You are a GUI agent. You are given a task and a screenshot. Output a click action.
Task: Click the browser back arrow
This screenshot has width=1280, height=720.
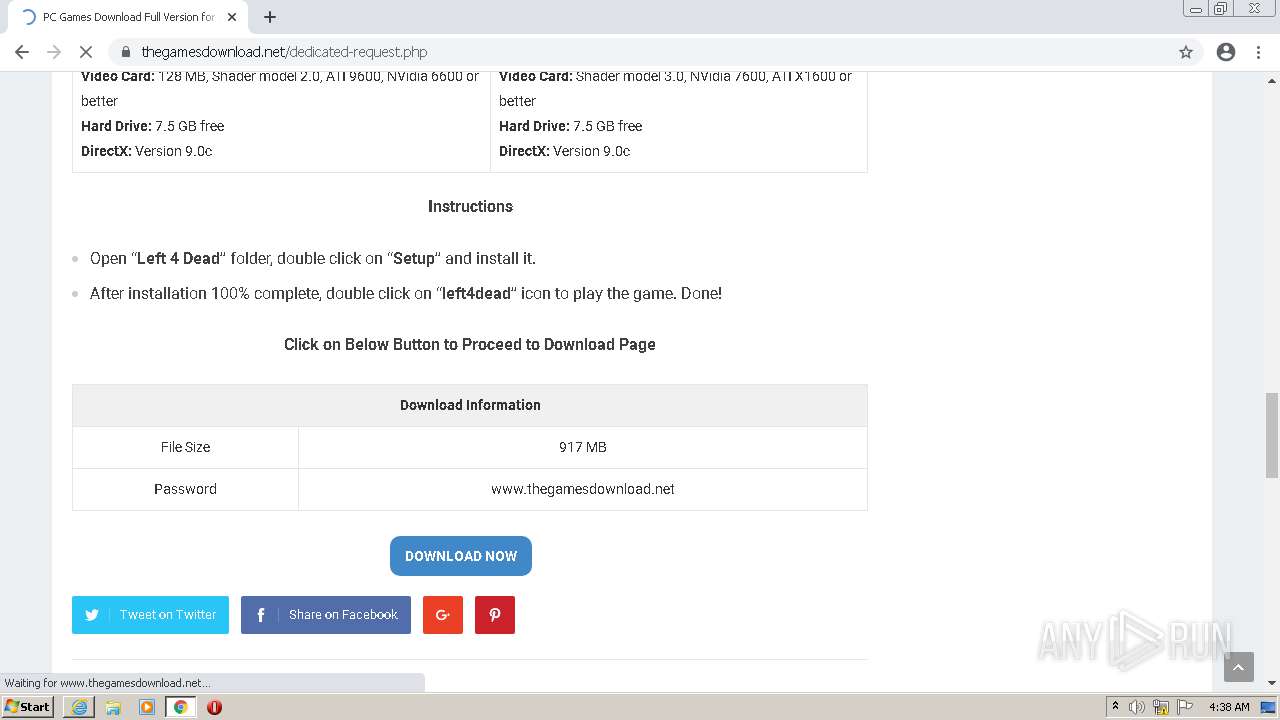coord(22,52)
